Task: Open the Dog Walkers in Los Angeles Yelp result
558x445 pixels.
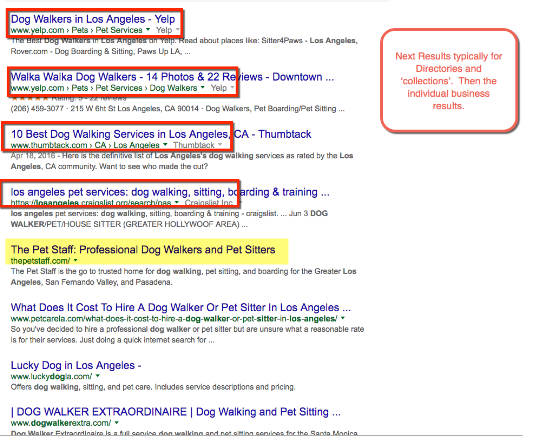Action: [x=93, y=19]
